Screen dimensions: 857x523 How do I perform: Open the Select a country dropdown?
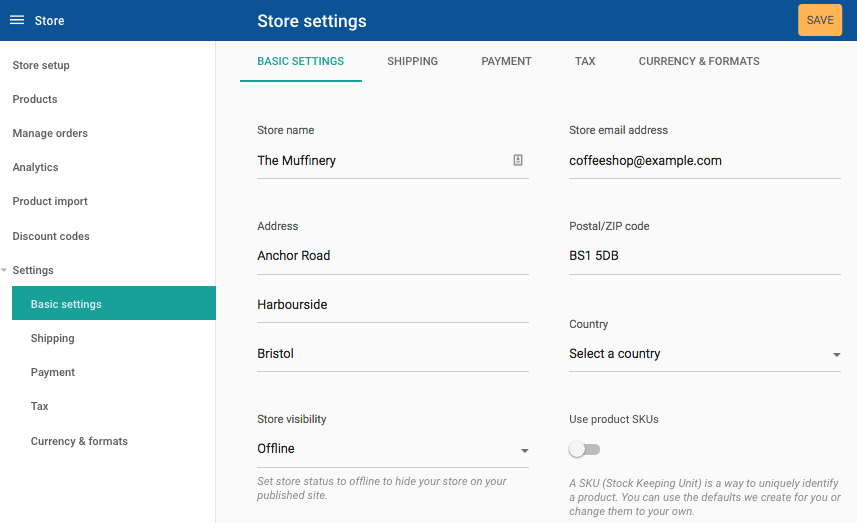pyautogui.click(x=705, y=354)
